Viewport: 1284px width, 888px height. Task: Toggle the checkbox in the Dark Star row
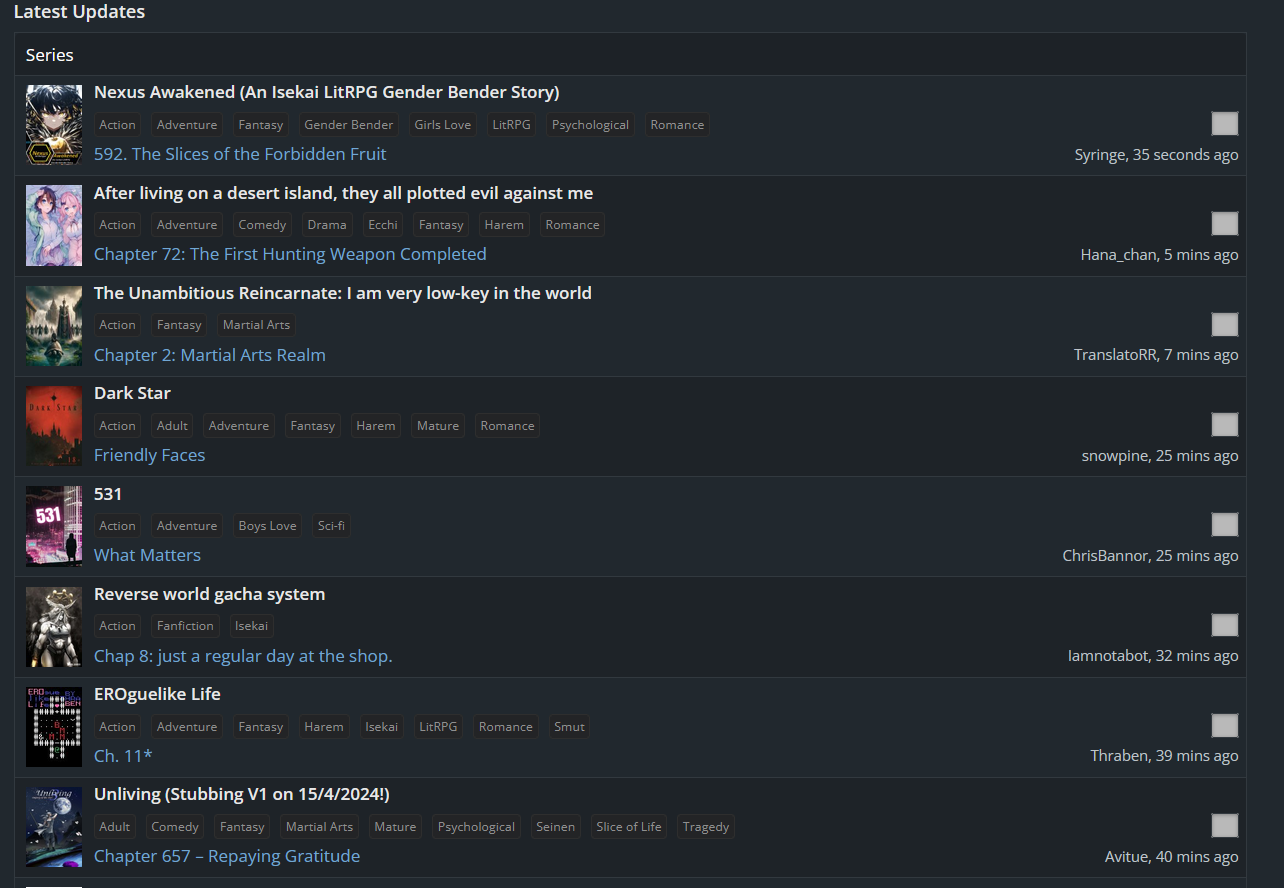pos(1224,425)
